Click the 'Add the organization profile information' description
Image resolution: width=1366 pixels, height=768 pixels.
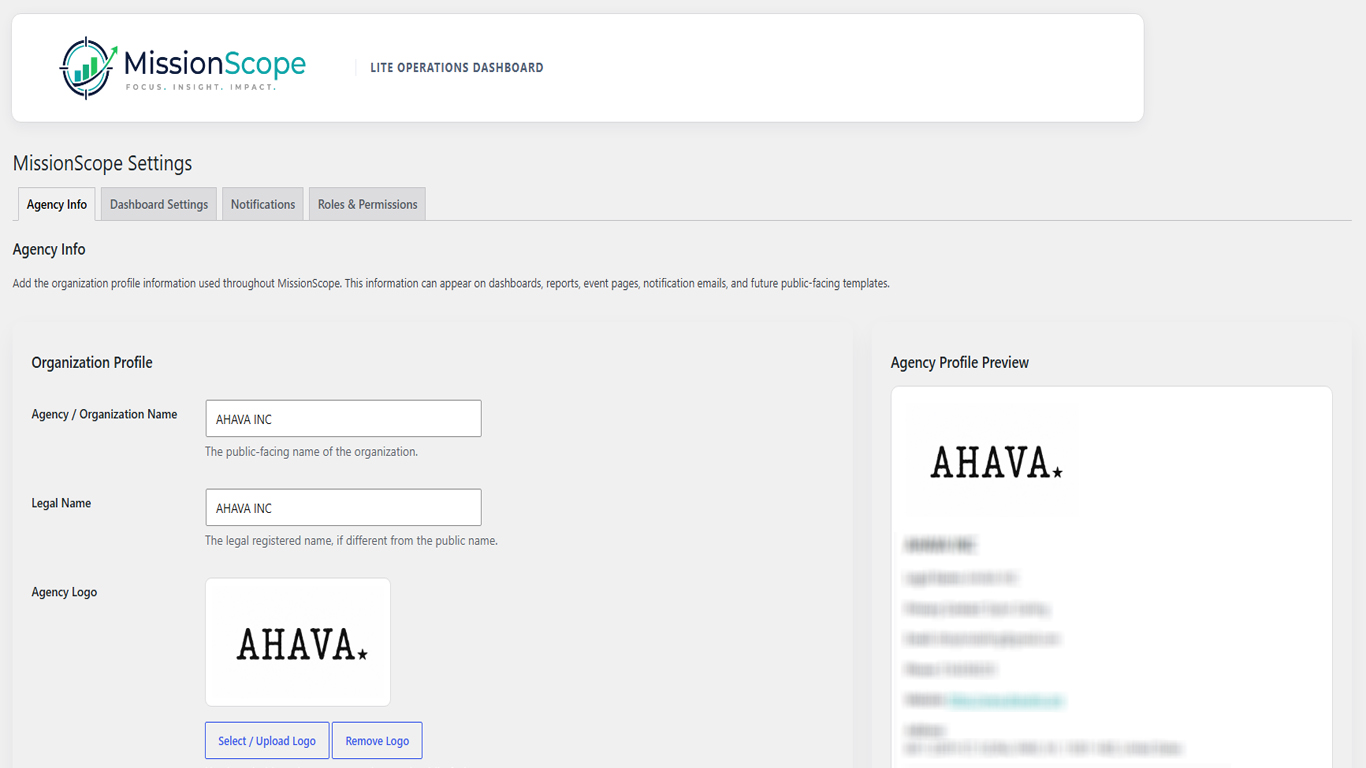pyautogui.click(x=451, y=284)
